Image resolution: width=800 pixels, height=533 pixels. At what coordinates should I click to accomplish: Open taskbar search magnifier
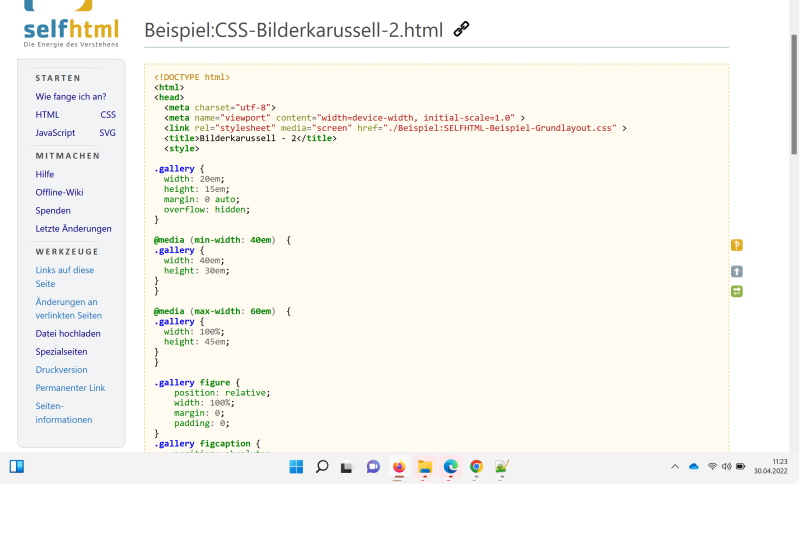[x=322, y=467]
